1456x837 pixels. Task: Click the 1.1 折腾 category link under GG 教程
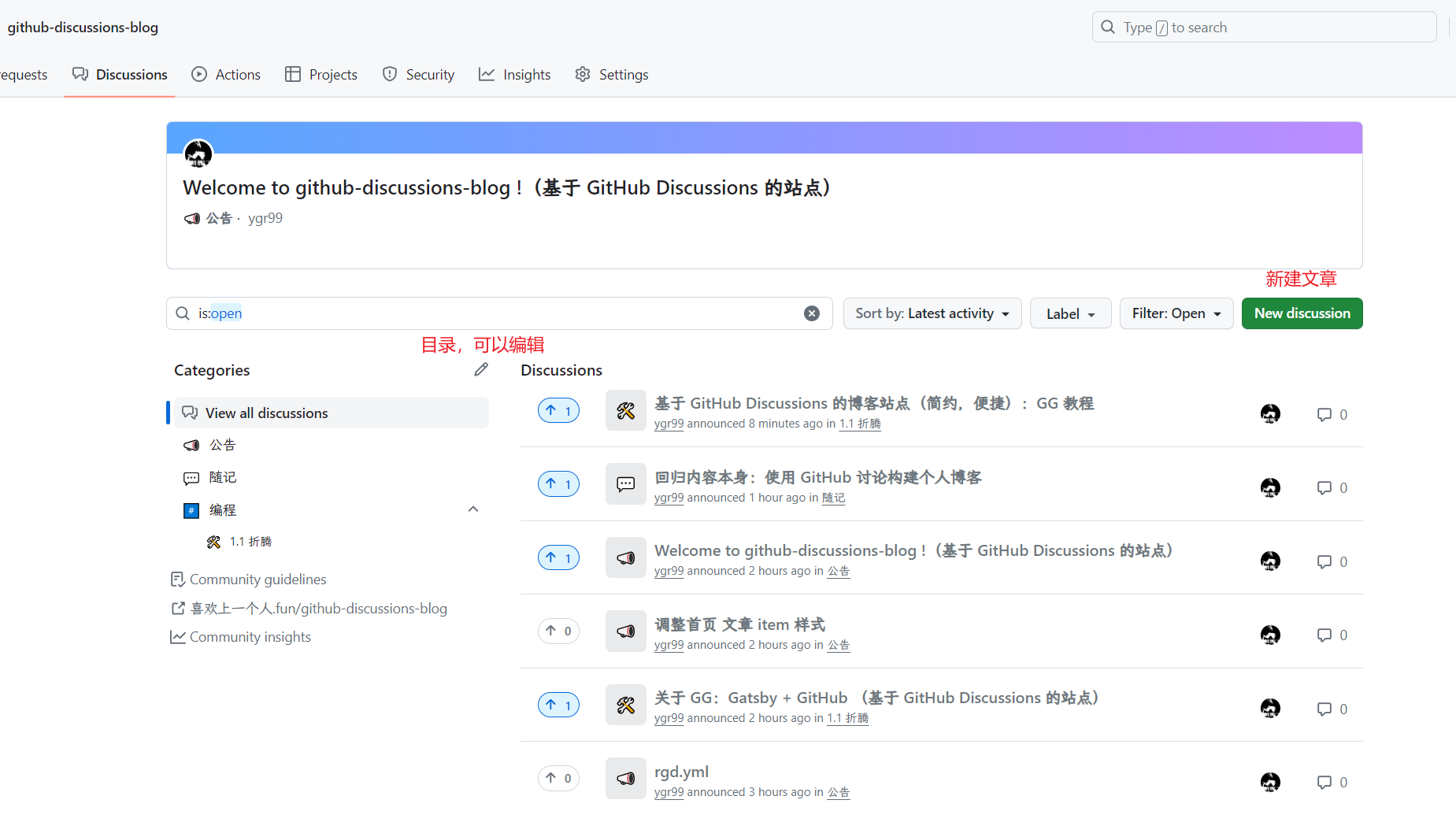point(860,424)
